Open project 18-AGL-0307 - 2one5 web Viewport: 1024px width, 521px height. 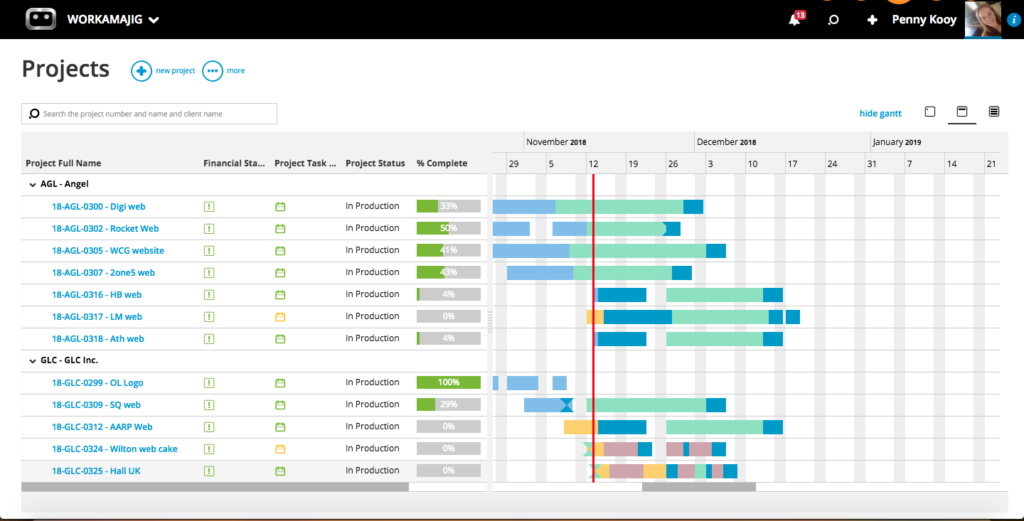tap(103, 273)
